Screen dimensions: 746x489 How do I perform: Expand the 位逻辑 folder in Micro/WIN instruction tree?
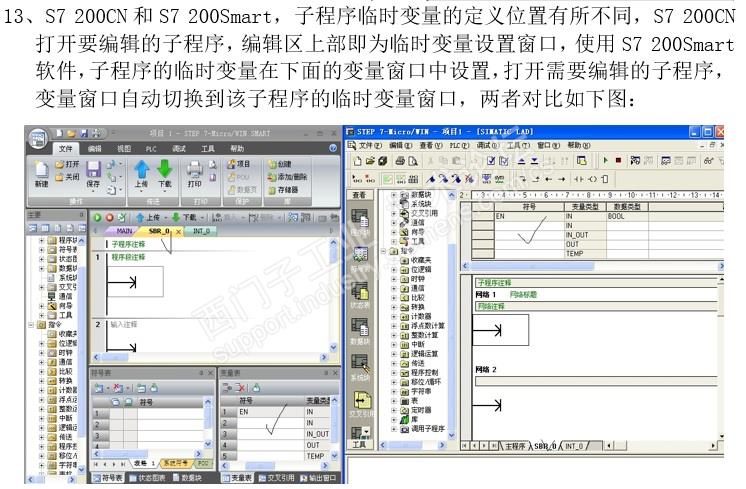[x=393, y=270]
